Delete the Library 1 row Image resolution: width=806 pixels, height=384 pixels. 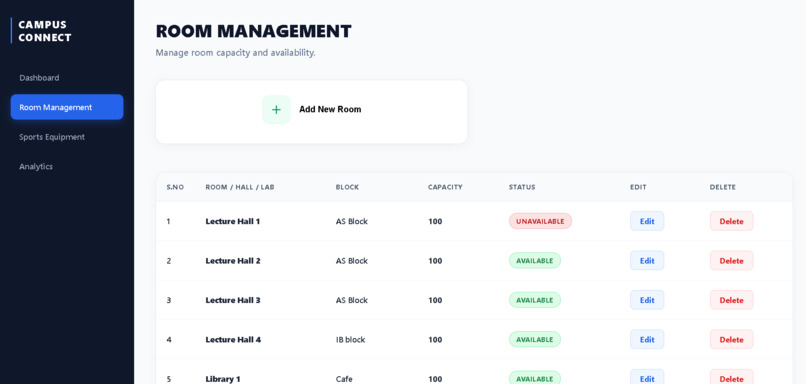coord(731,377)
